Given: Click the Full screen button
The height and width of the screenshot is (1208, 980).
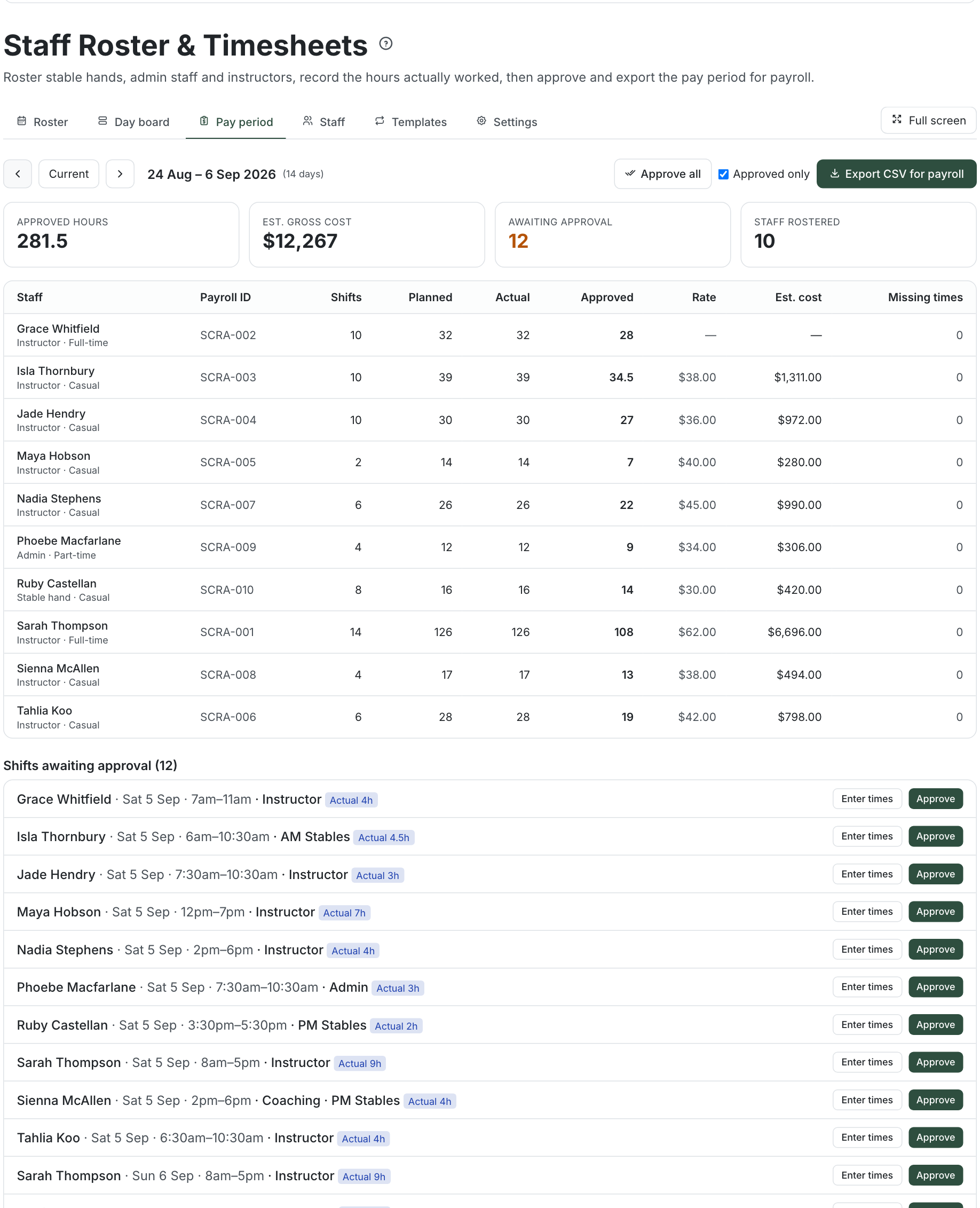Looking at the screenshot, I should pos(928,120).
